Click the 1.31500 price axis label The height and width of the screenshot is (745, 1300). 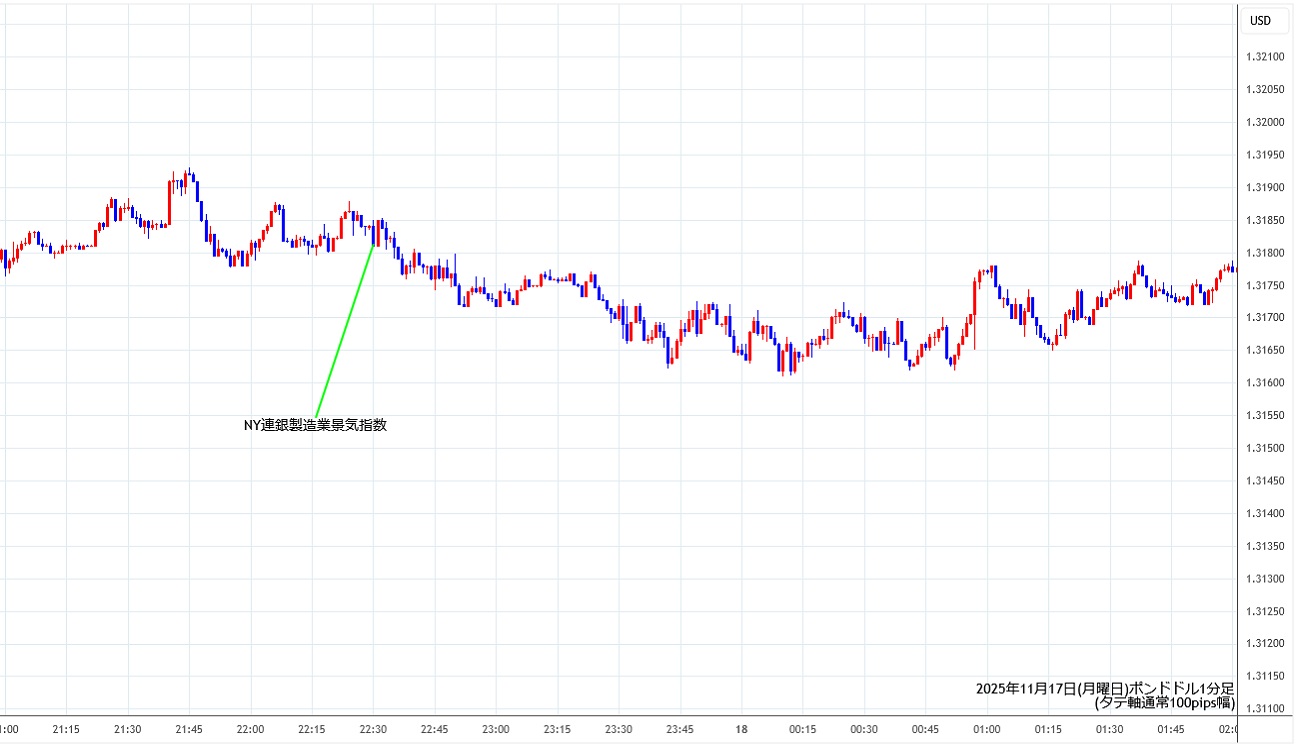(1266, 448)
